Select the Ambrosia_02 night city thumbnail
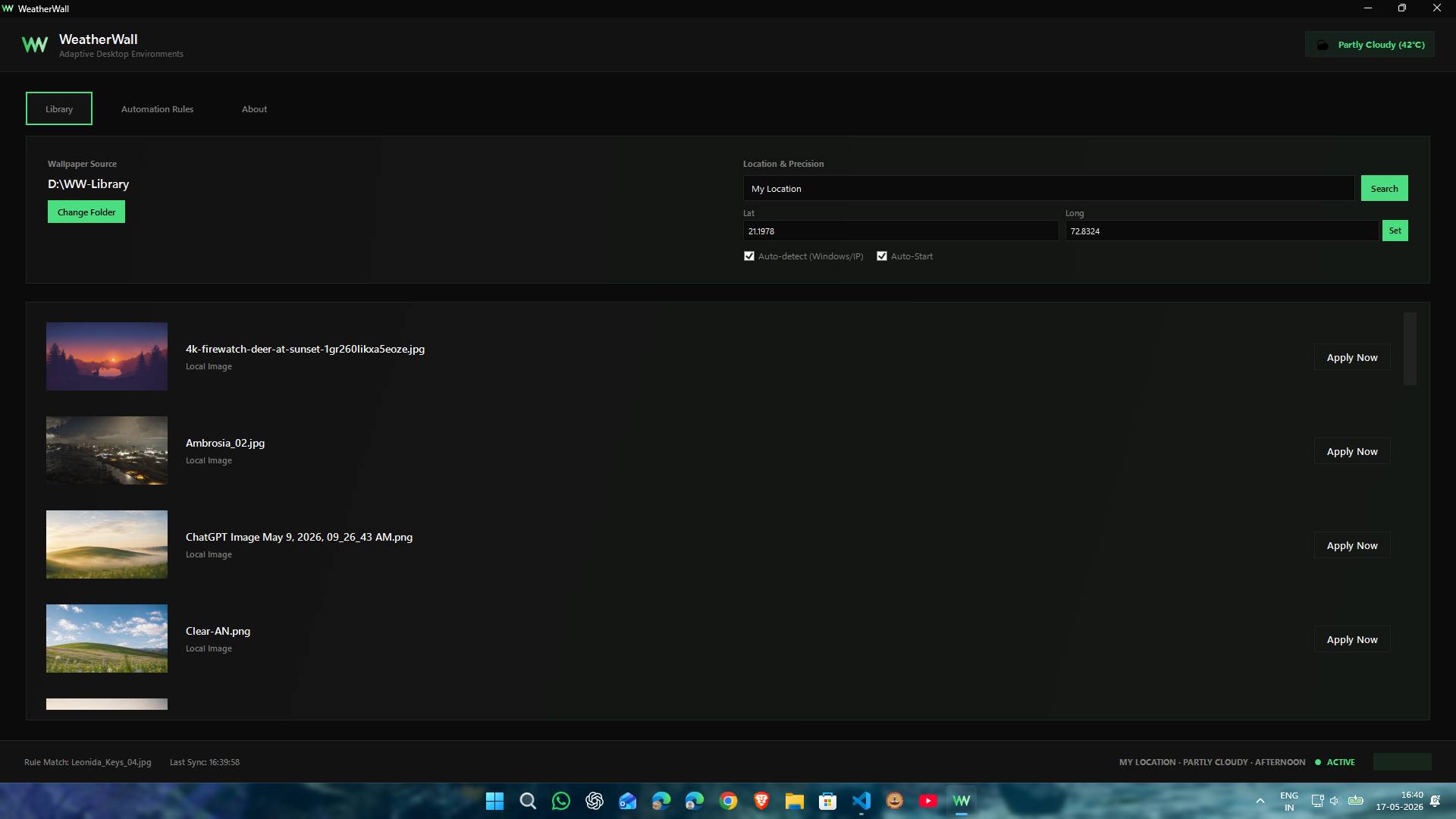1456x819 pixels. point(107,450)
